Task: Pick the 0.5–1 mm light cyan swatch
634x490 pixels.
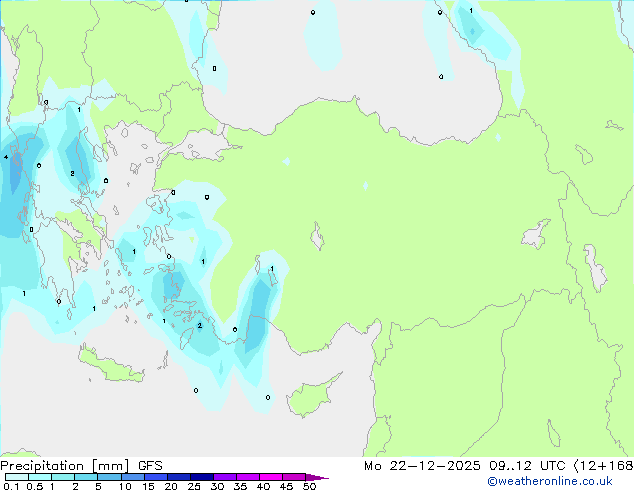Action: click(40, 477)
